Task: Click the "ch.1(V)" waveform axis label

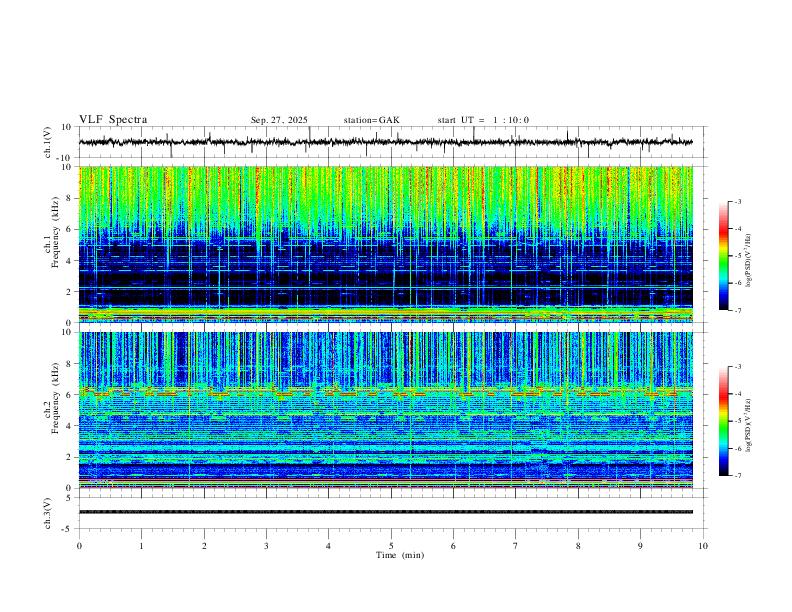Action: [48, 142]
